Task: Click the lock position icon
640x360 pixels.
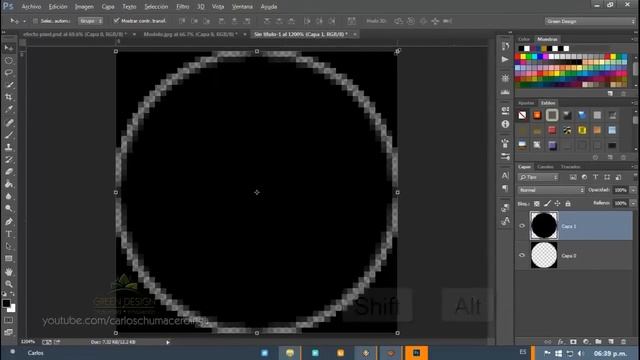Action: 558,203
